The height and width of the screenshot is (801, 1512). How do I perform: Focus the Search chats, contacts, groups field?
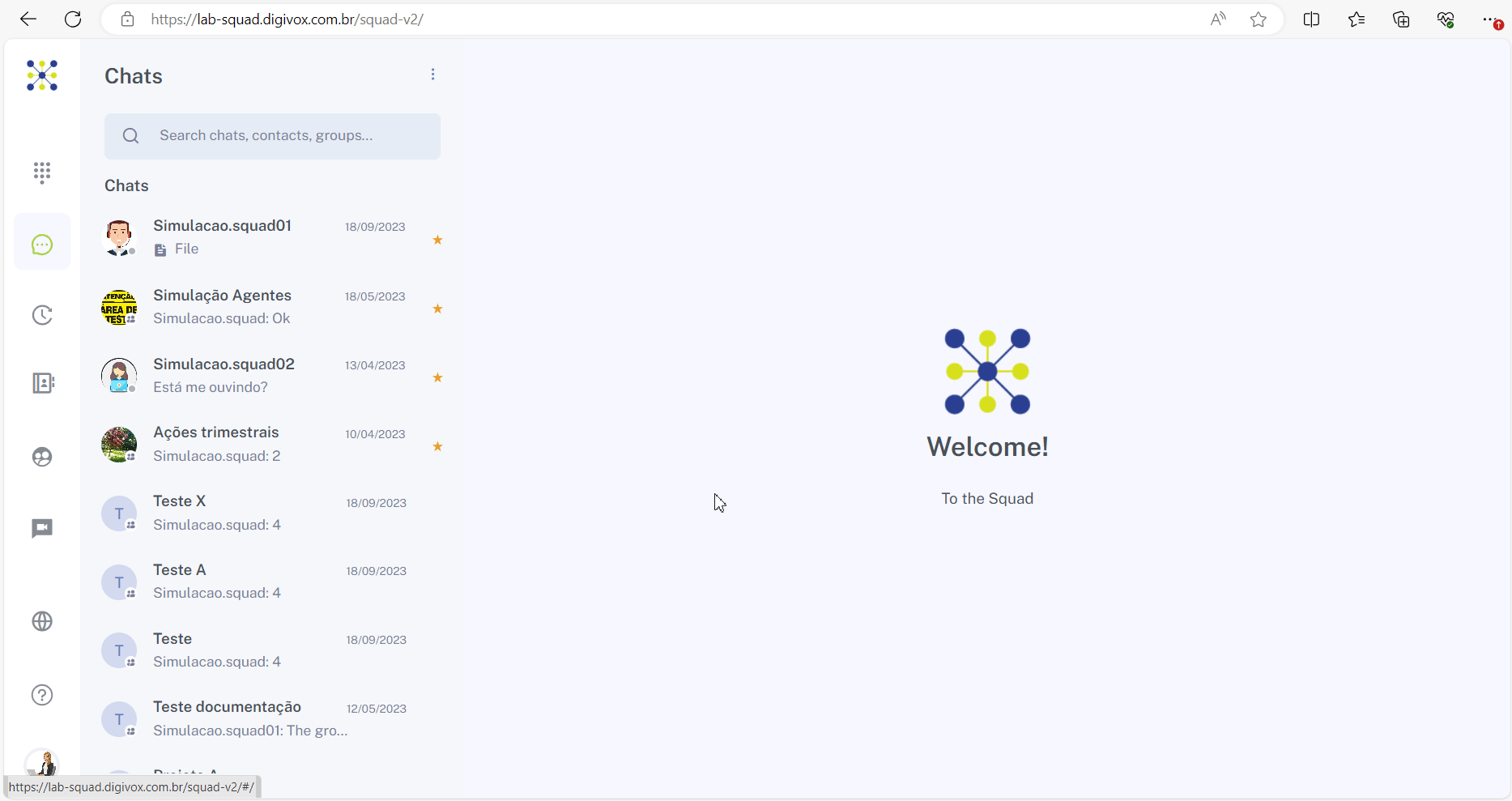(x=272, y=136)
